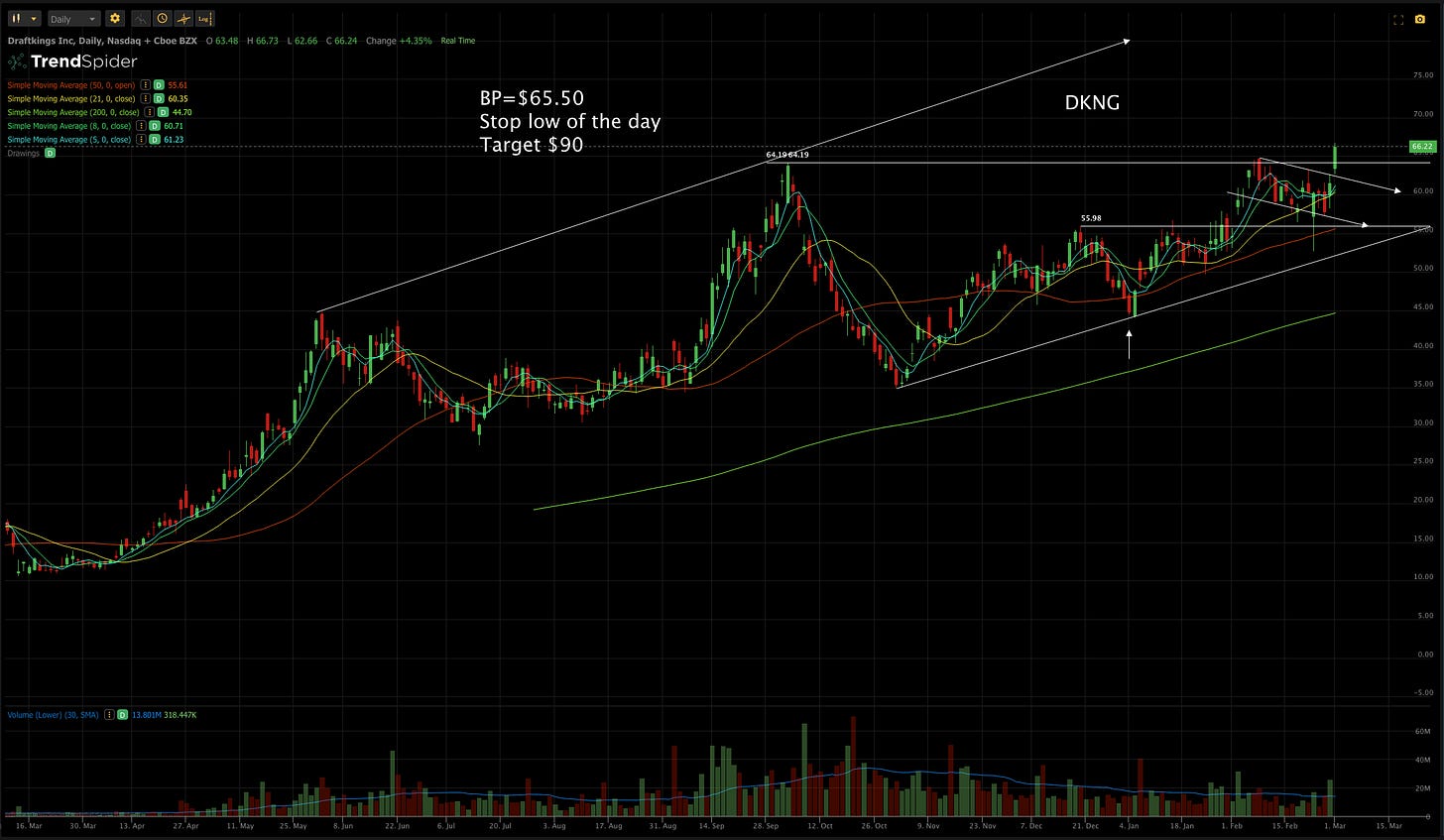Click the 20.00 price axis label
Viewport: 1444px width, 840px height.
point(1422,500)
